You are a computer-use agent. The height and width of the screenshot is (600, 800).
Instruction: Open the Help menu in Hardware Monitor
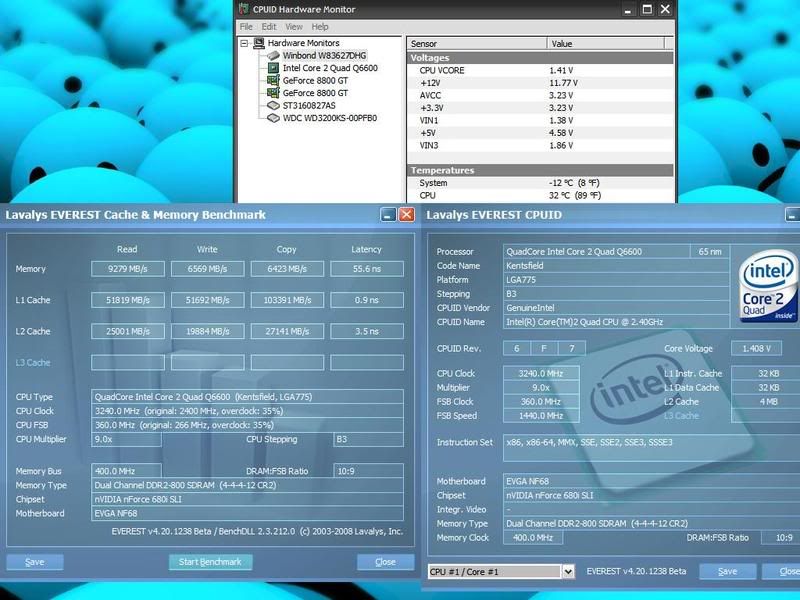320,27
